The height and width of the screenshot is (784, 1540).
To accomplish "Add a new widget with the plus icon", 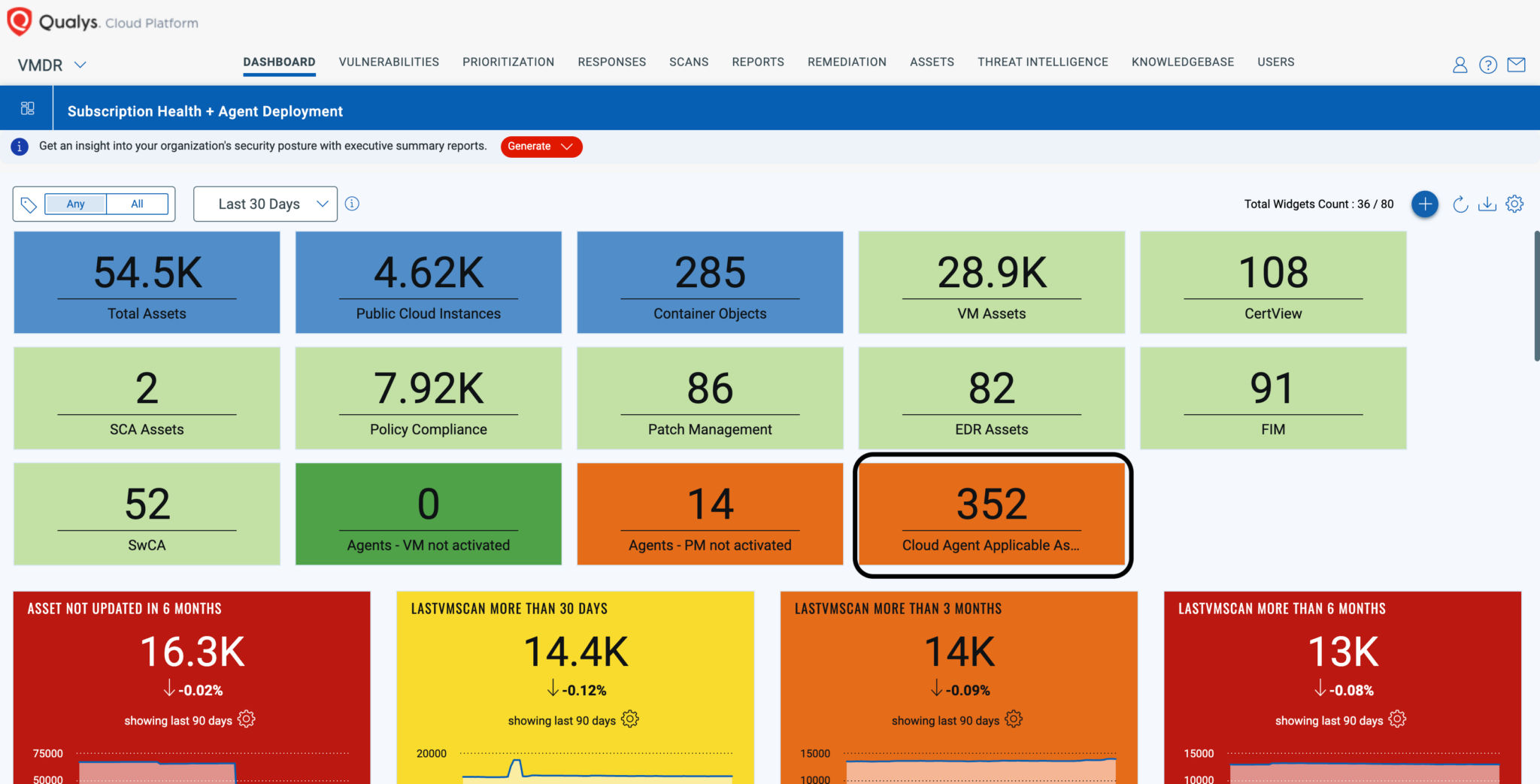I will 1424,204.
